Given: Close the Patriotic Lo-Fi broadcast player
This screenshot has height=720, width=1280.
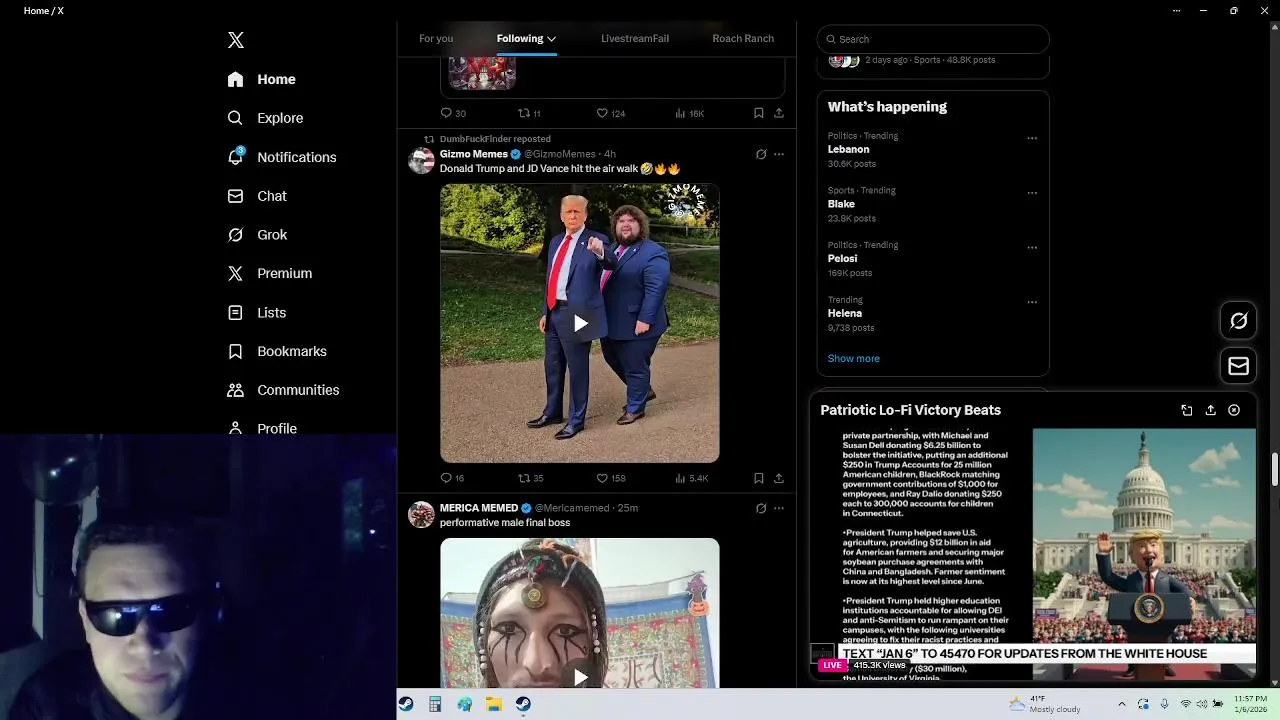Looking at the screenshot, I should click(1234, 410).
